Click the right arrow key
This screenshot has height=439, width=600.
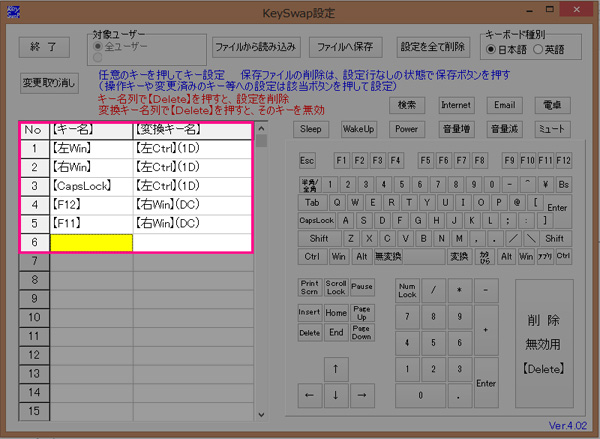point(362,395)
